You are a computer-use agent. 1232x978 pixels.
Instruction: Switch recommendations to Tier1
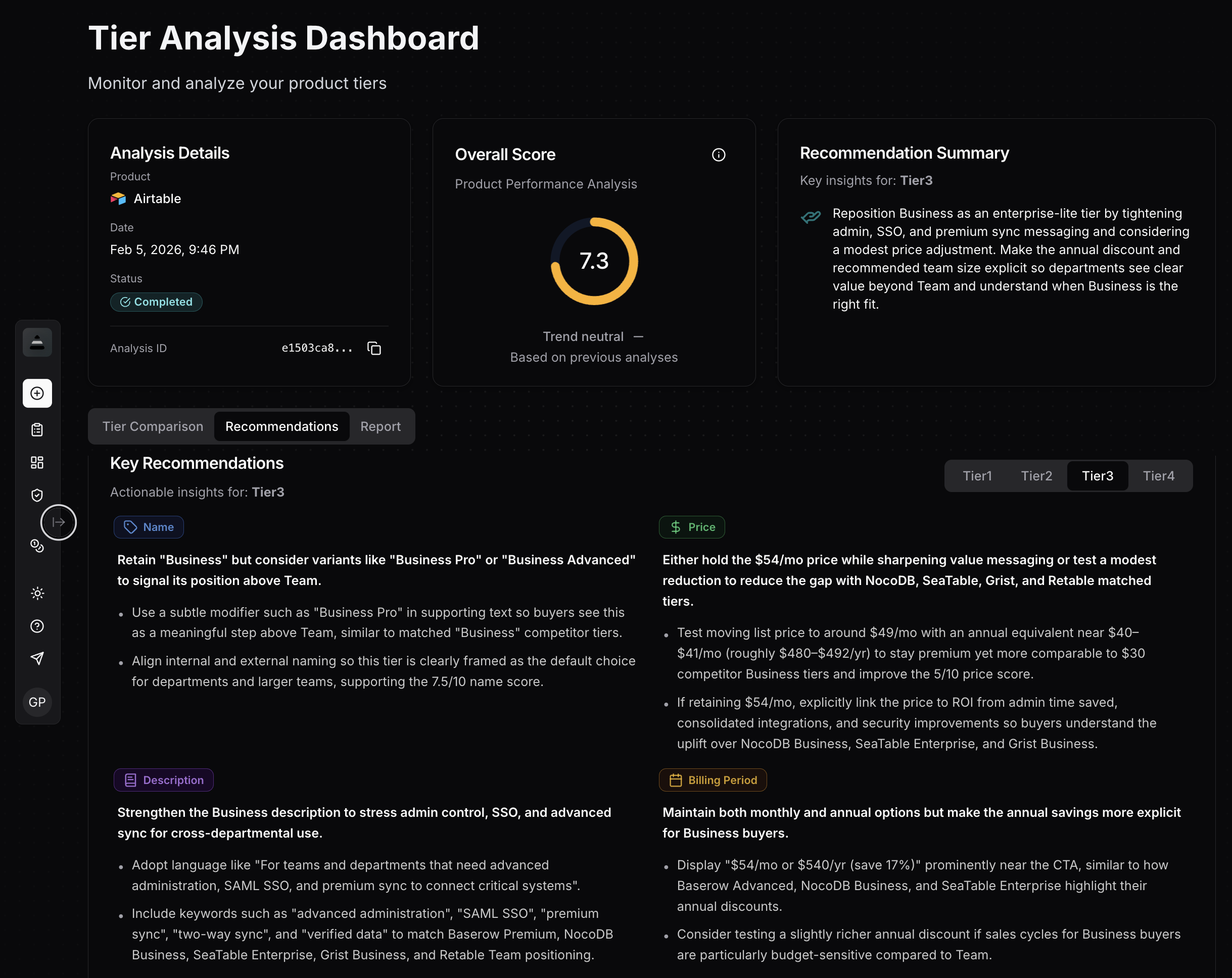[x=977, y=475]
